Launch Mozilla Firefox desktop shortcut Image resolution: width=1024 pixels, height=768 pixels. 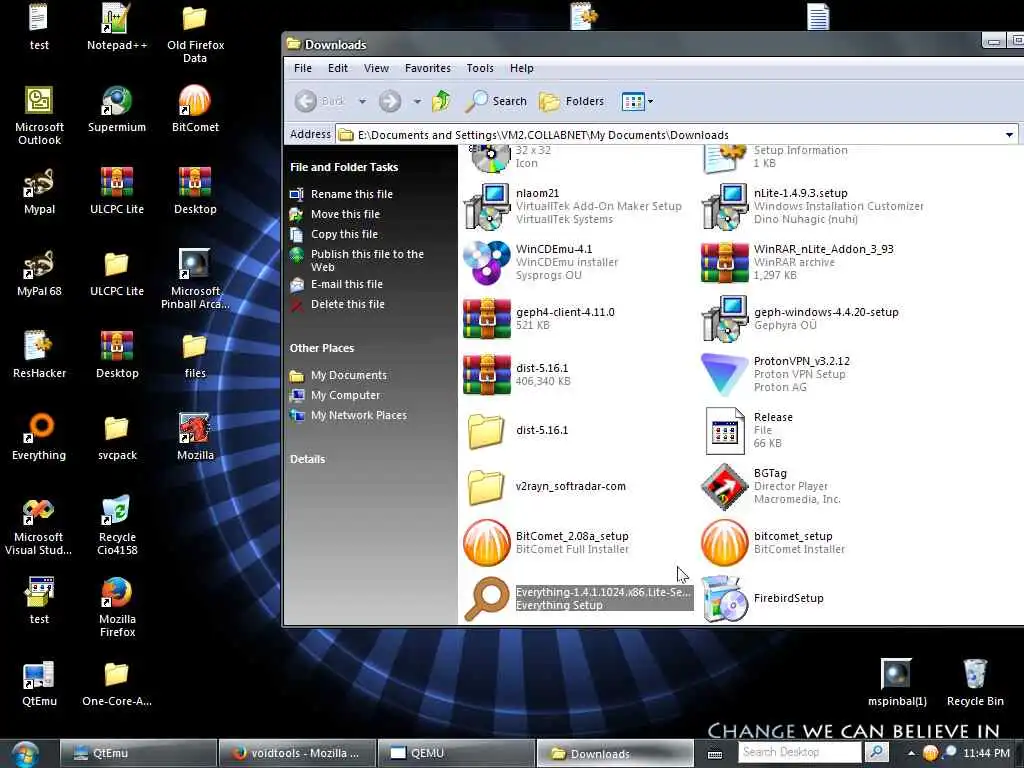coord(117,607)
